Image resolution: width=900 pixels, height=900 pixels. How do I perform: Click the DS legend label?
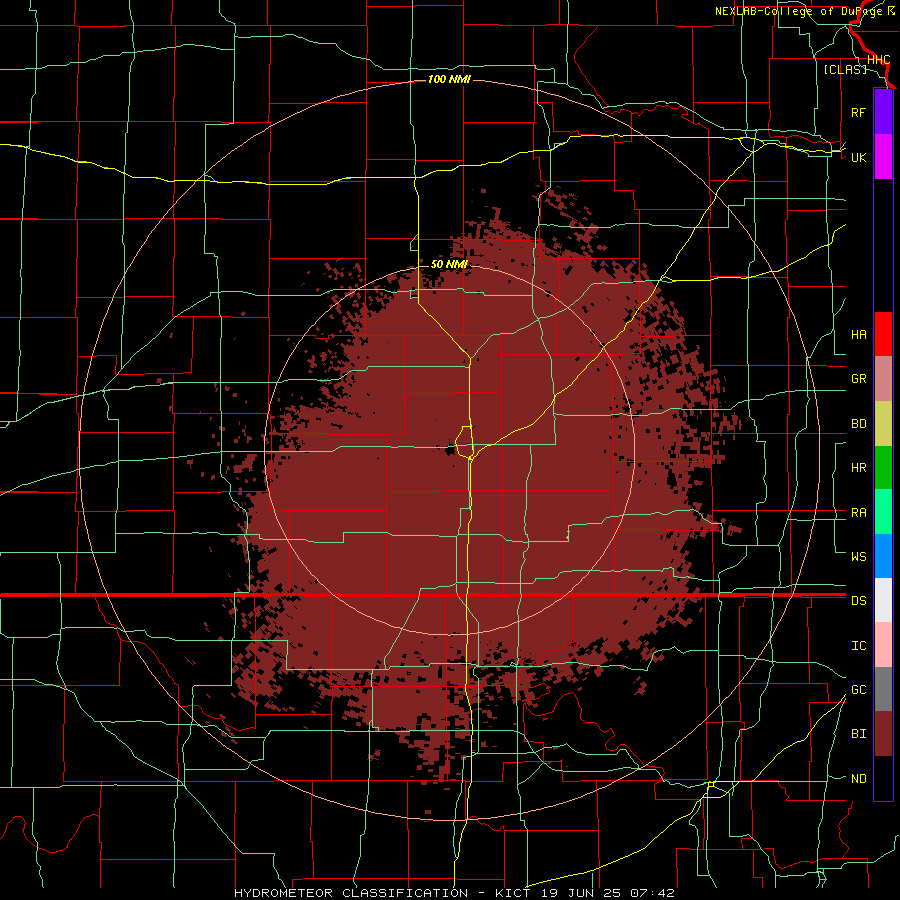click(858, 601)
